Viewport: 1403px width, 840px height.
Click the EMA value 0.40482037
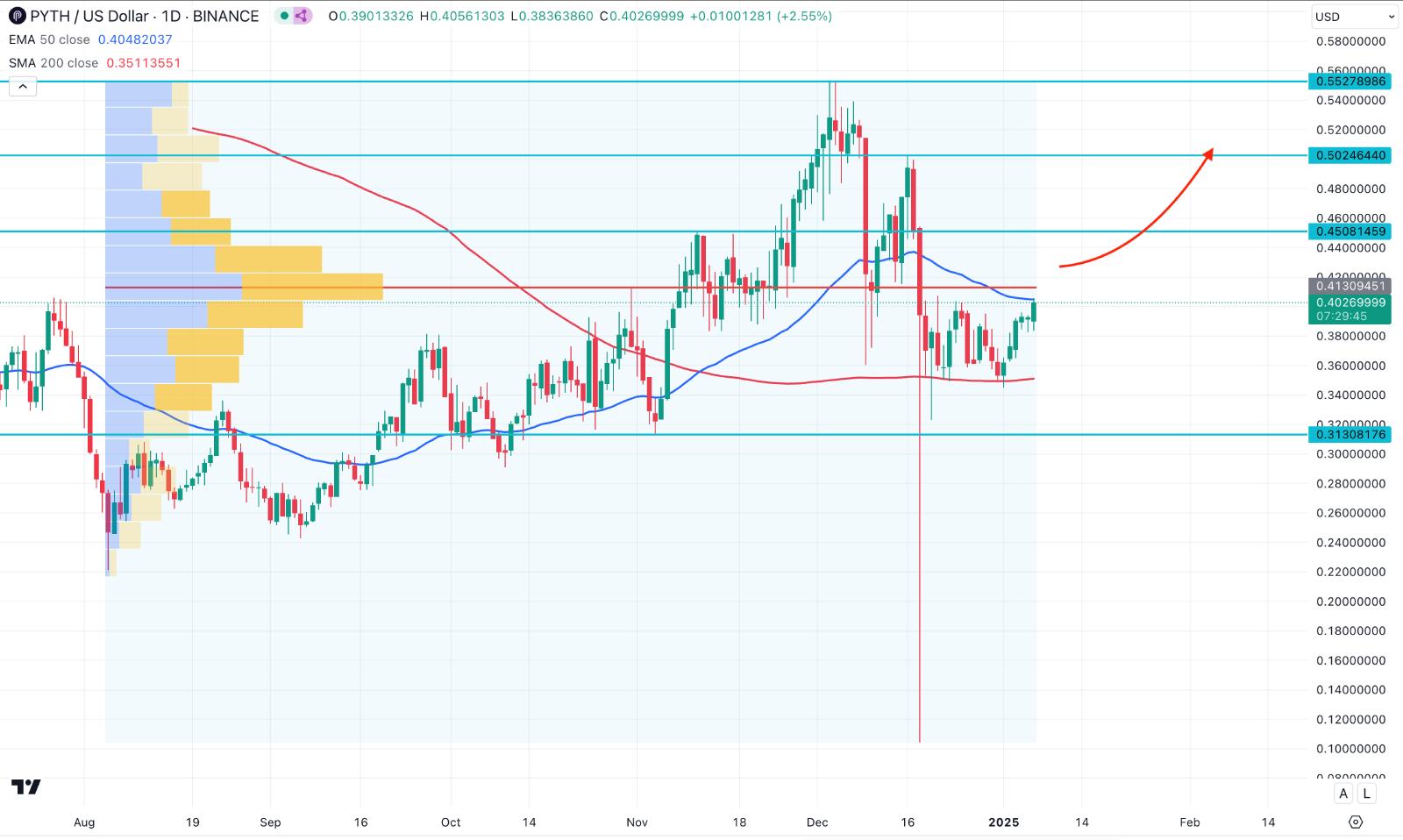(x=135, y=39)
